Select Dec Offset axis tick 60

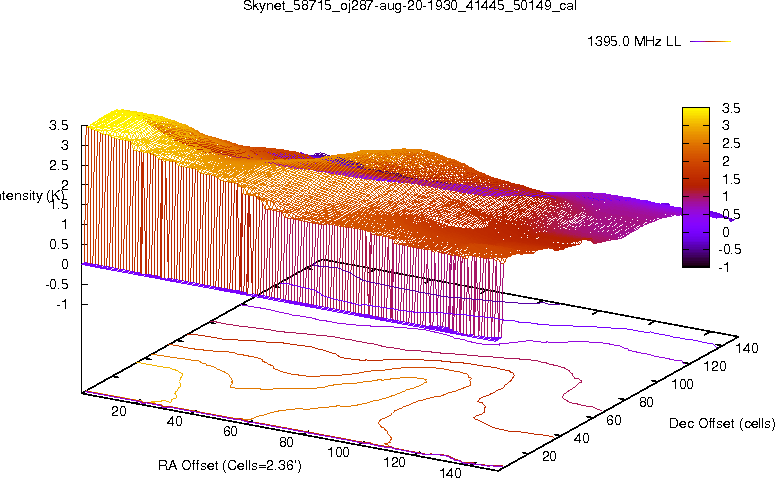tap(614, 420)
